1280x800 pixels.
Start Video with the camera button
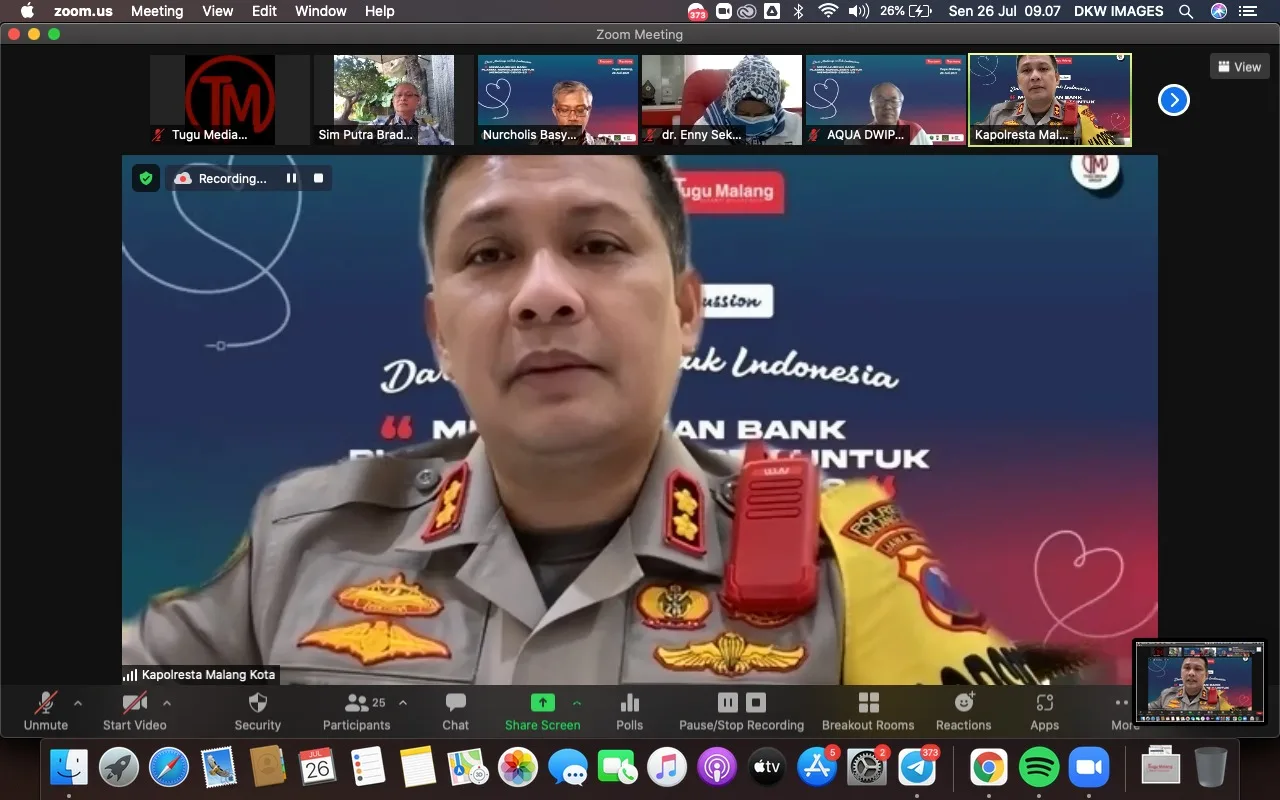point(135,711)
